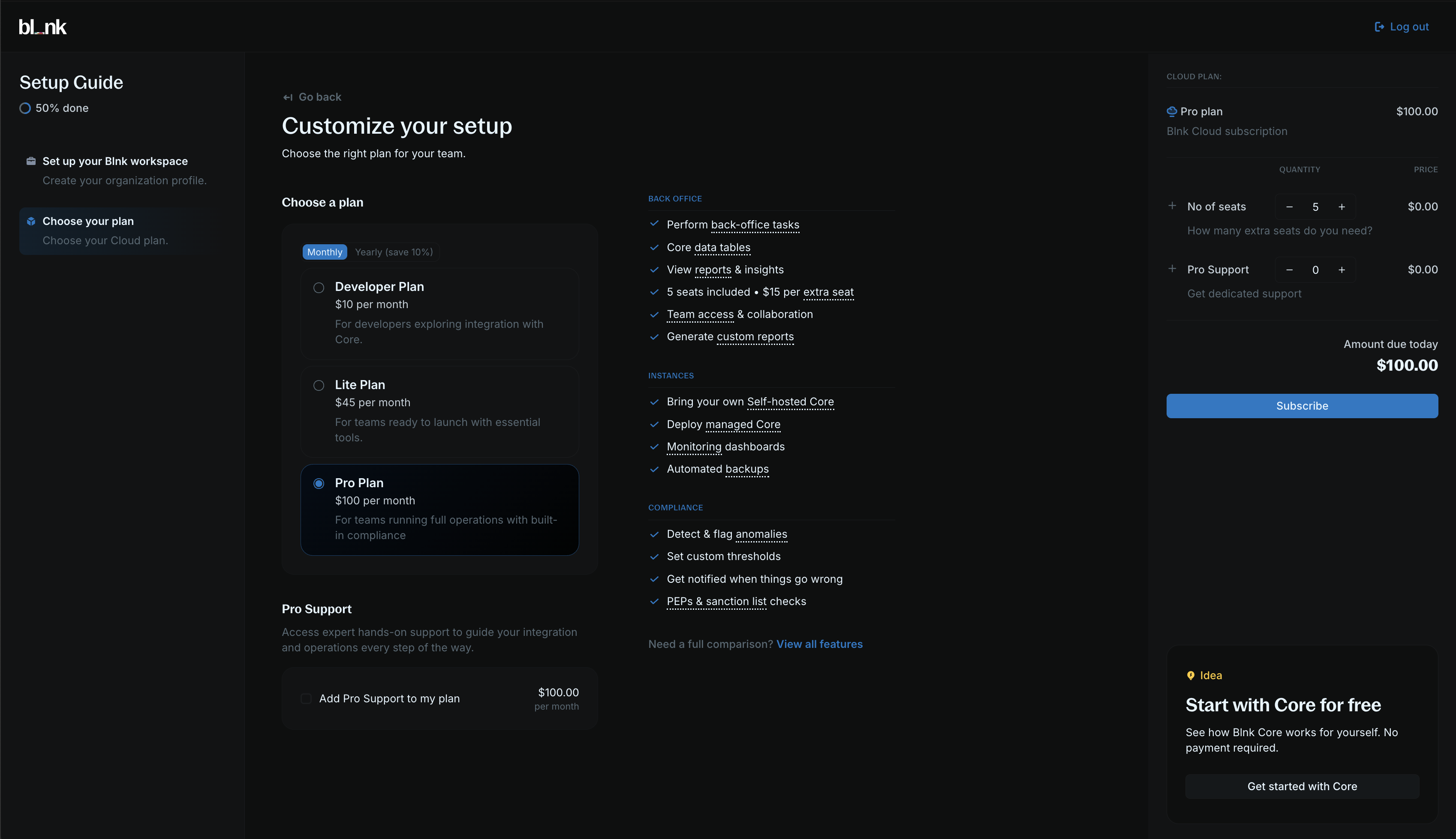Click the cloud icon beside Pro plan
This screenshot has width=1456, height=839.
coord(1172,111)
